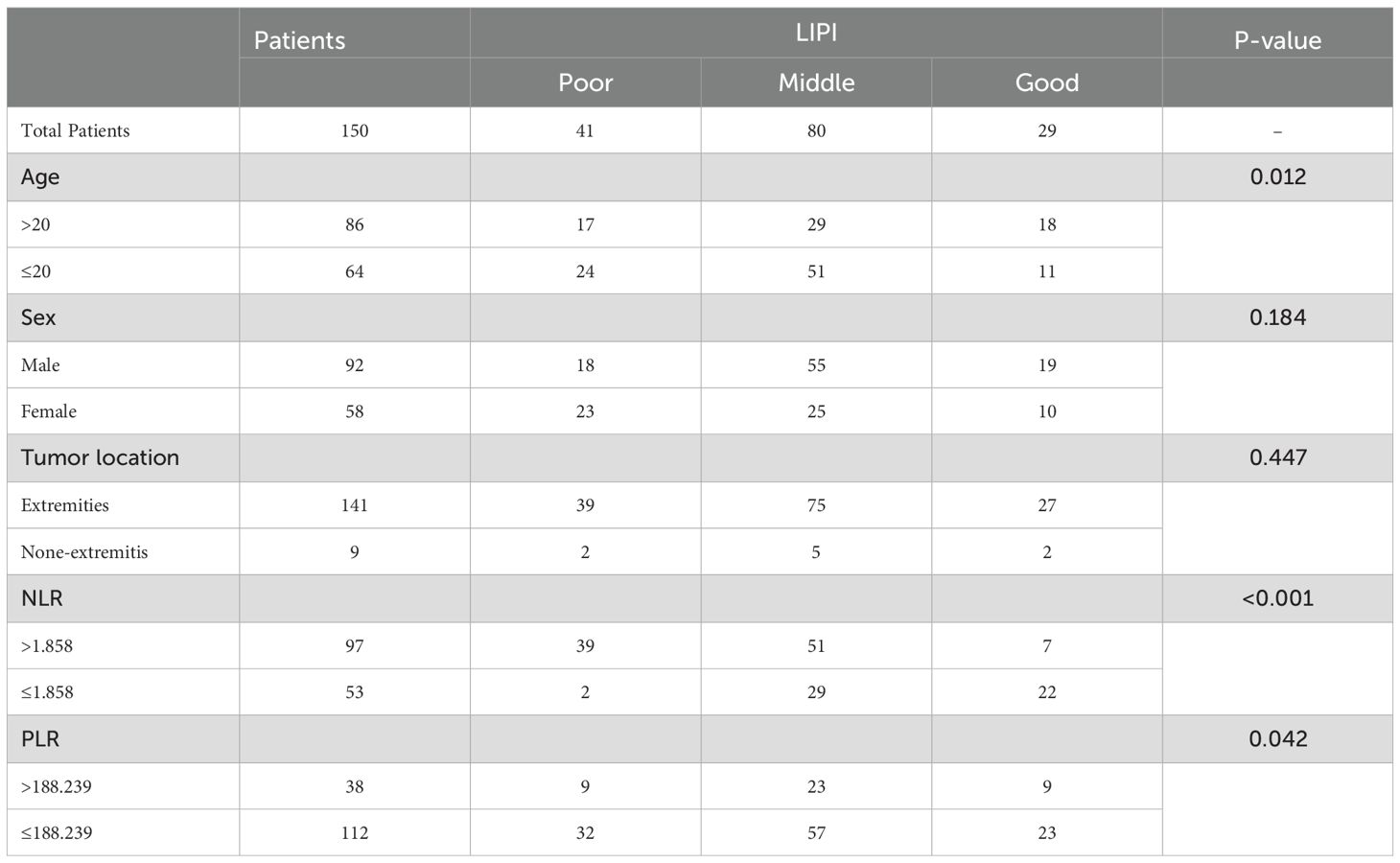Select the total patients value 150
Image resolution: width=1400 pixels, height=863 pixels.
355,130
